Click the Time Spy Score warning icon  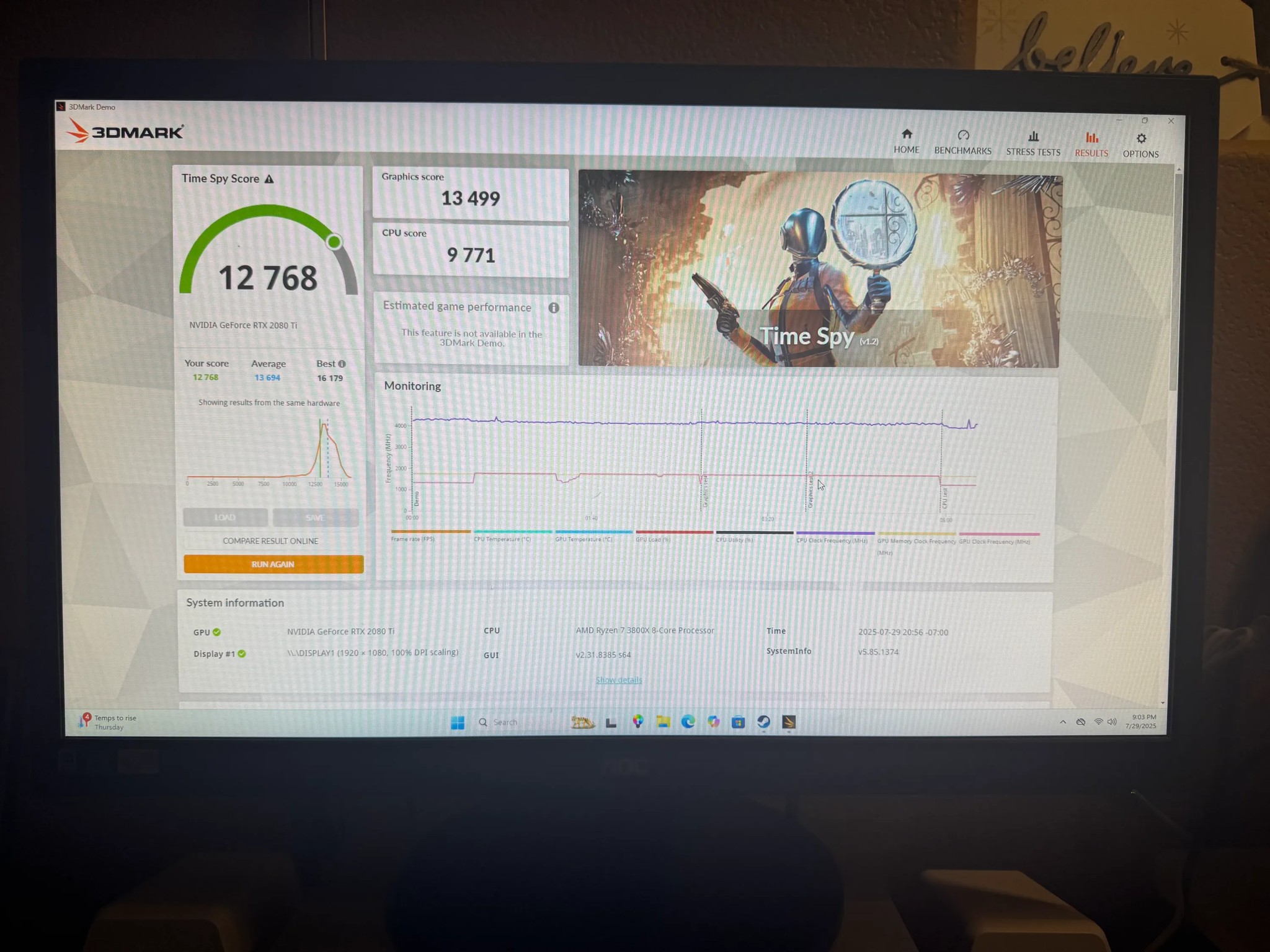pyautogui.click(x=269, y=179)
